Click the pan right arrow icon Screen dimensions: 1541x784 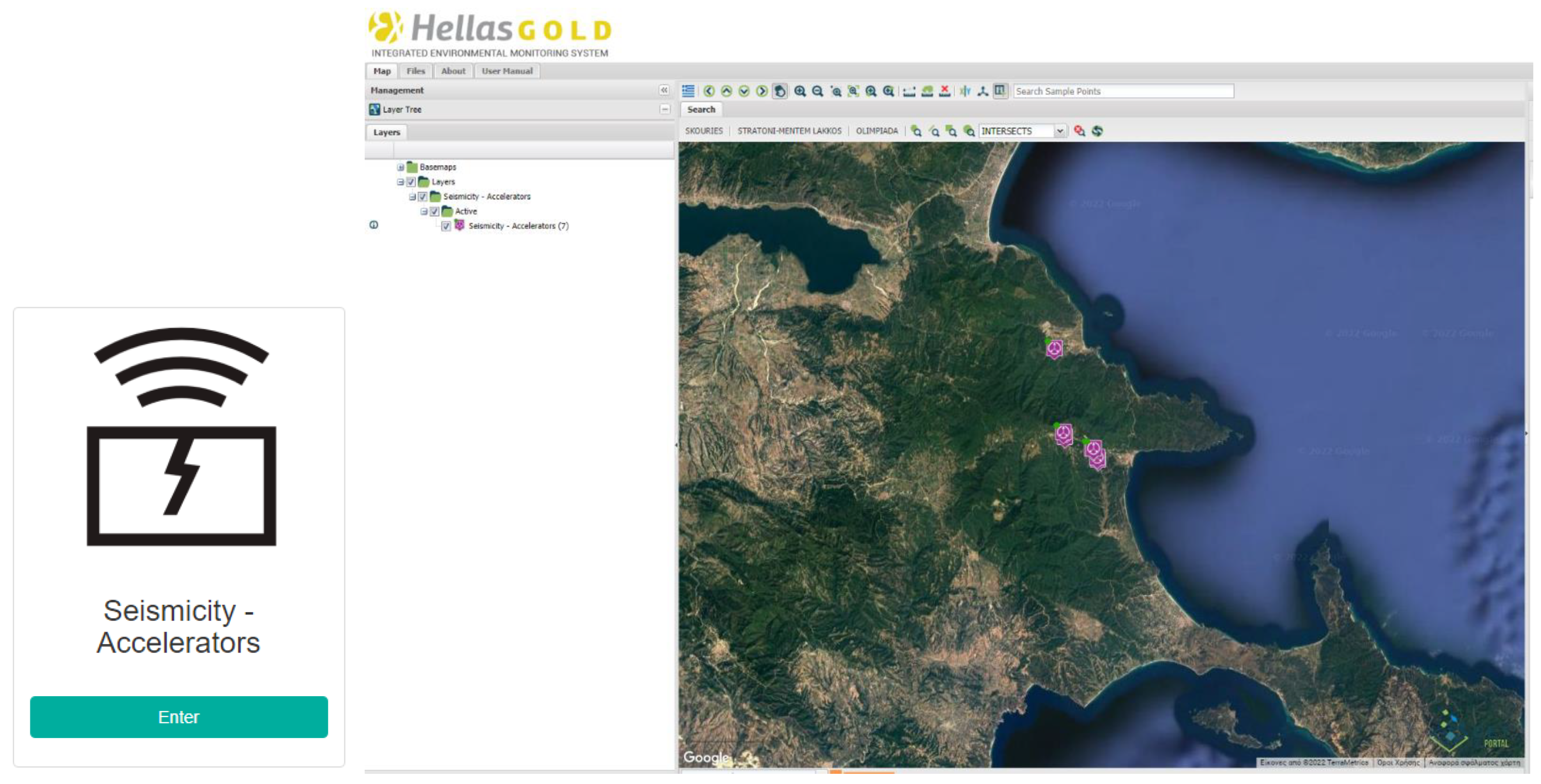tap(762, 91)
